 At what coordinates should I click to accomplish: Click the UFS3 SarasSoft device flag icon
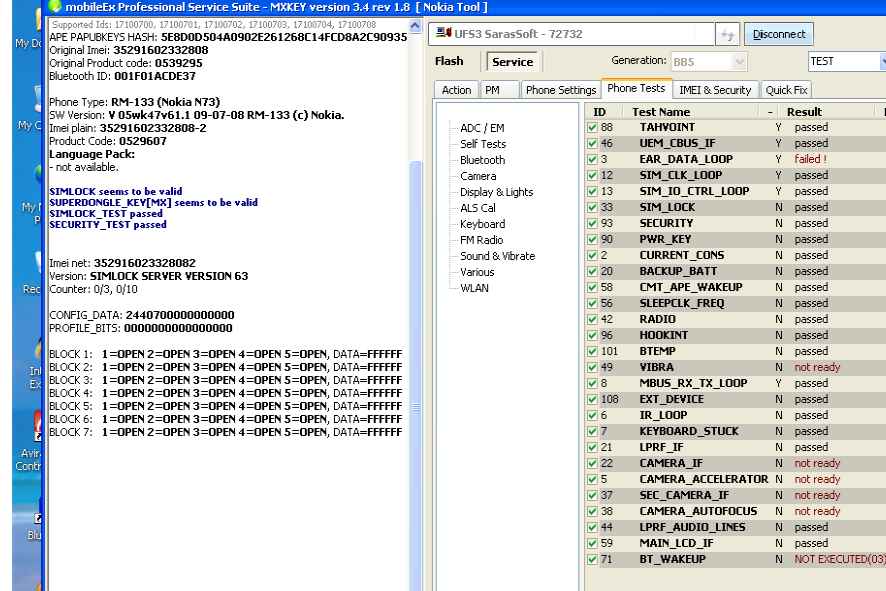(x=444, y=33)
